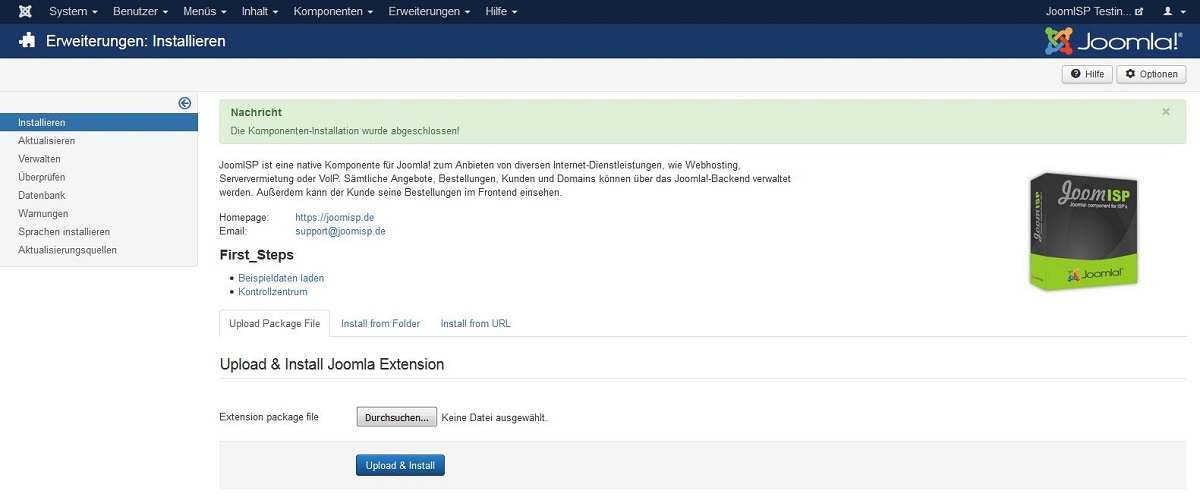The height and width of the screenshot is (497, 1200).
Task: Click the 'First_Steps' heading
Action: tap(257, 255)
